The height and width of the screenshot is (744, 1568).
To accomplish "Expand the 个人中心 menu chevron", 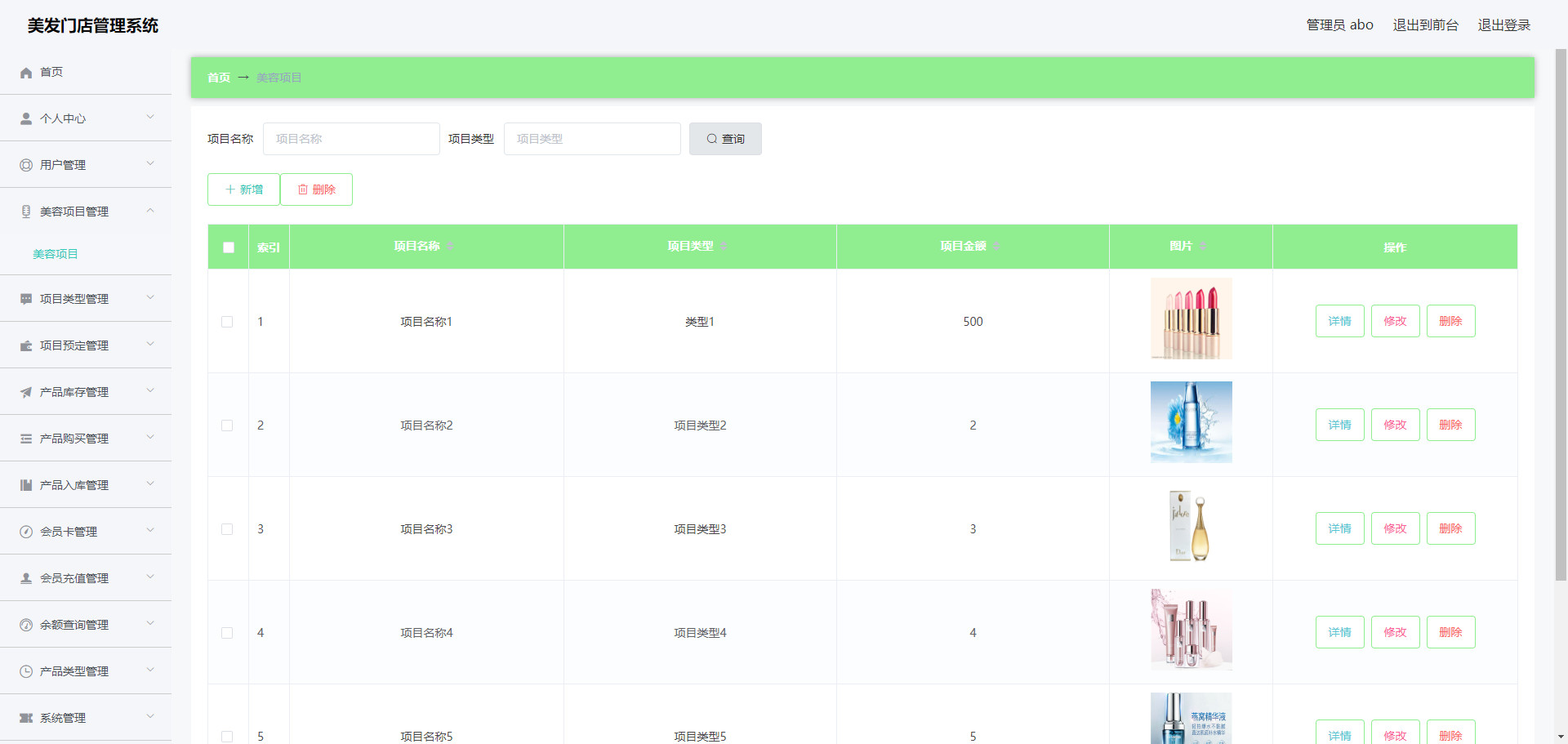I will coord(150,118).
